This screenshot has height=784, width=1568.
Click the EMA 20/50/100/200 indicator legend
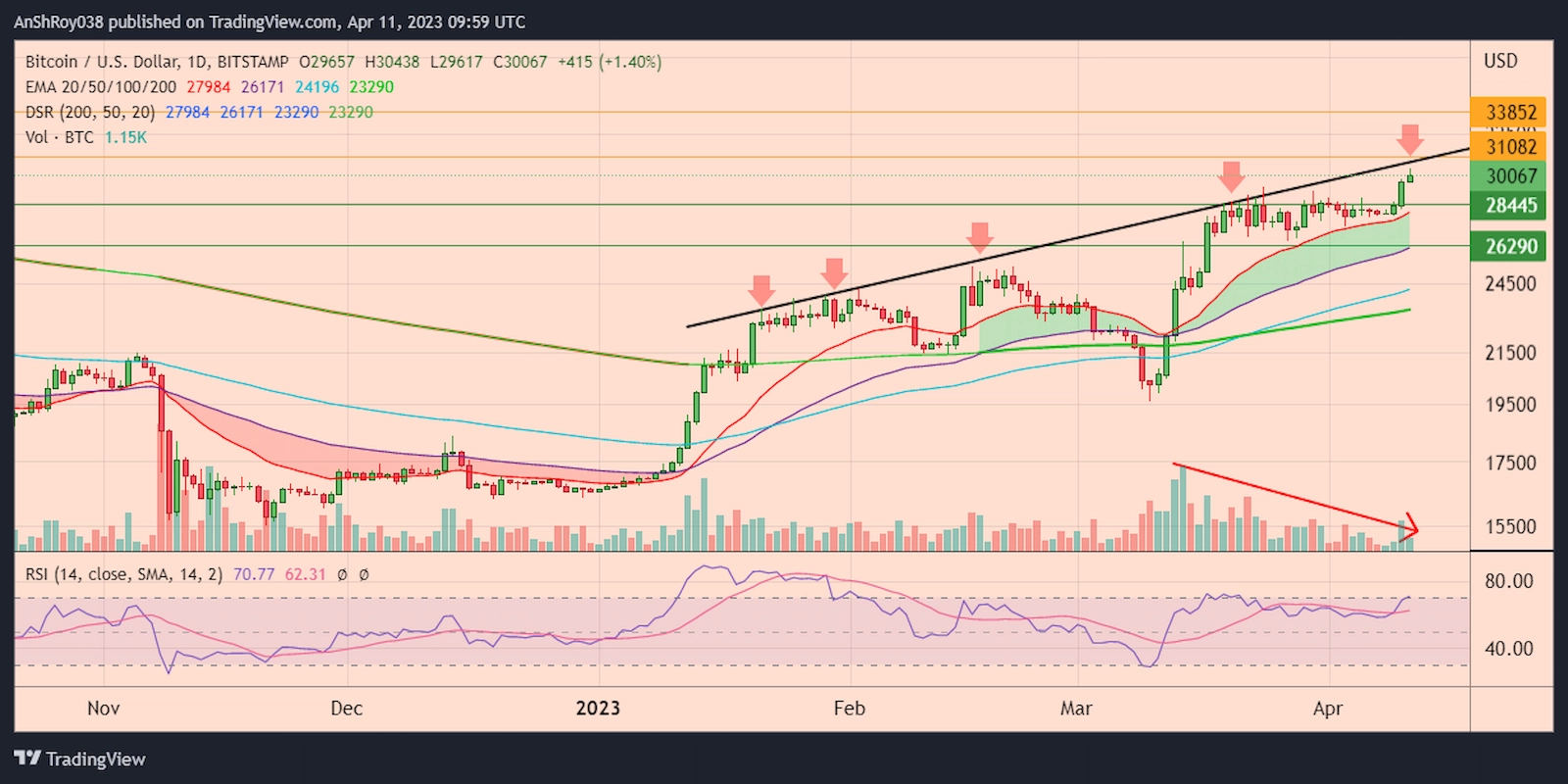pos(101,87)
